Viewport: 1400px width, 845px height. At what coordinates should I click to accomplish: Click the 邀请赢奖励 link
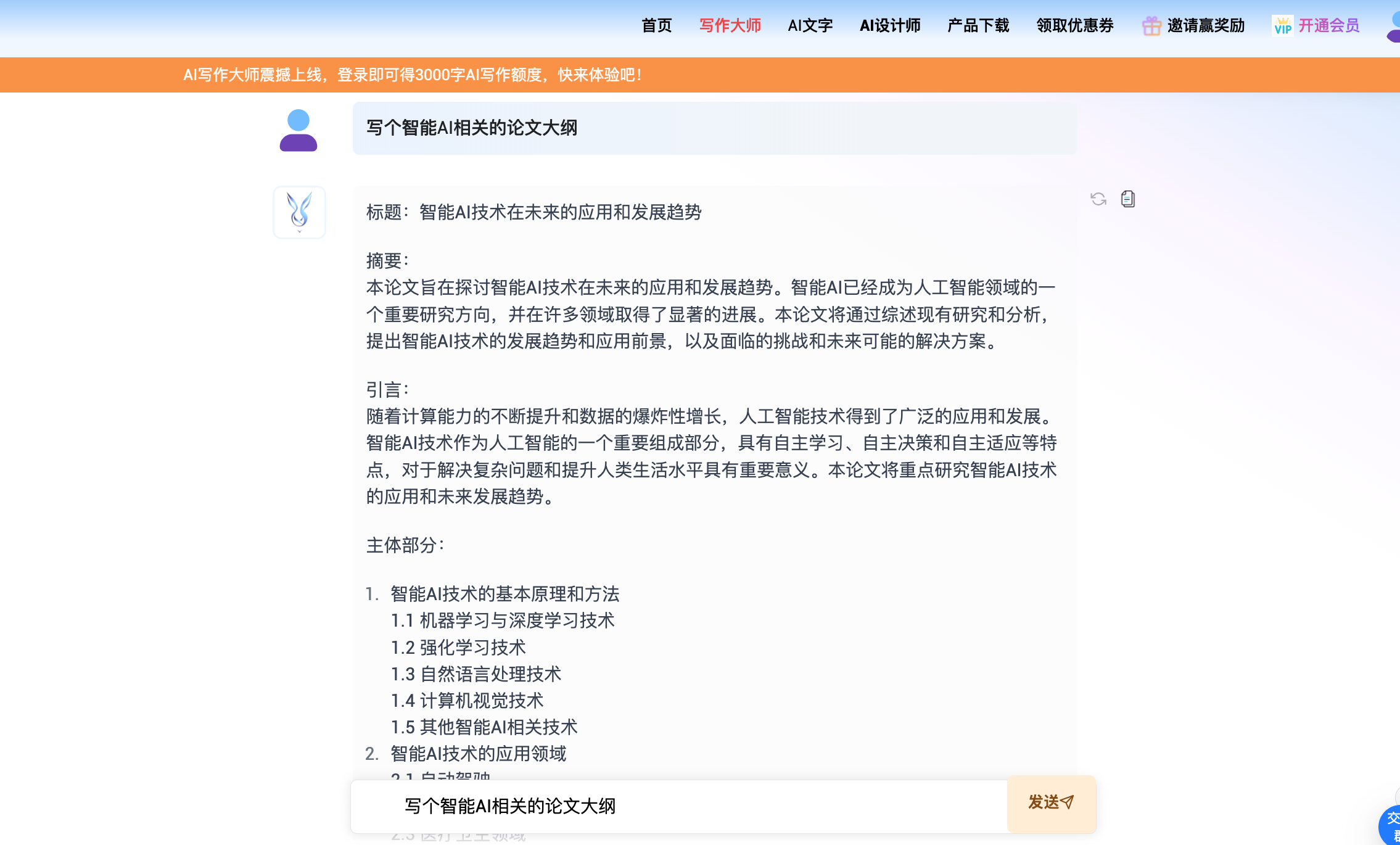[x=1206, y=25]
